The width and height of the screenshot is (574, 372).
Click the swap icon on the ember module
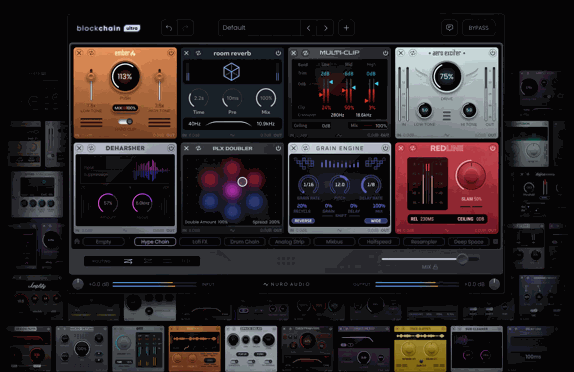point(91,53)
